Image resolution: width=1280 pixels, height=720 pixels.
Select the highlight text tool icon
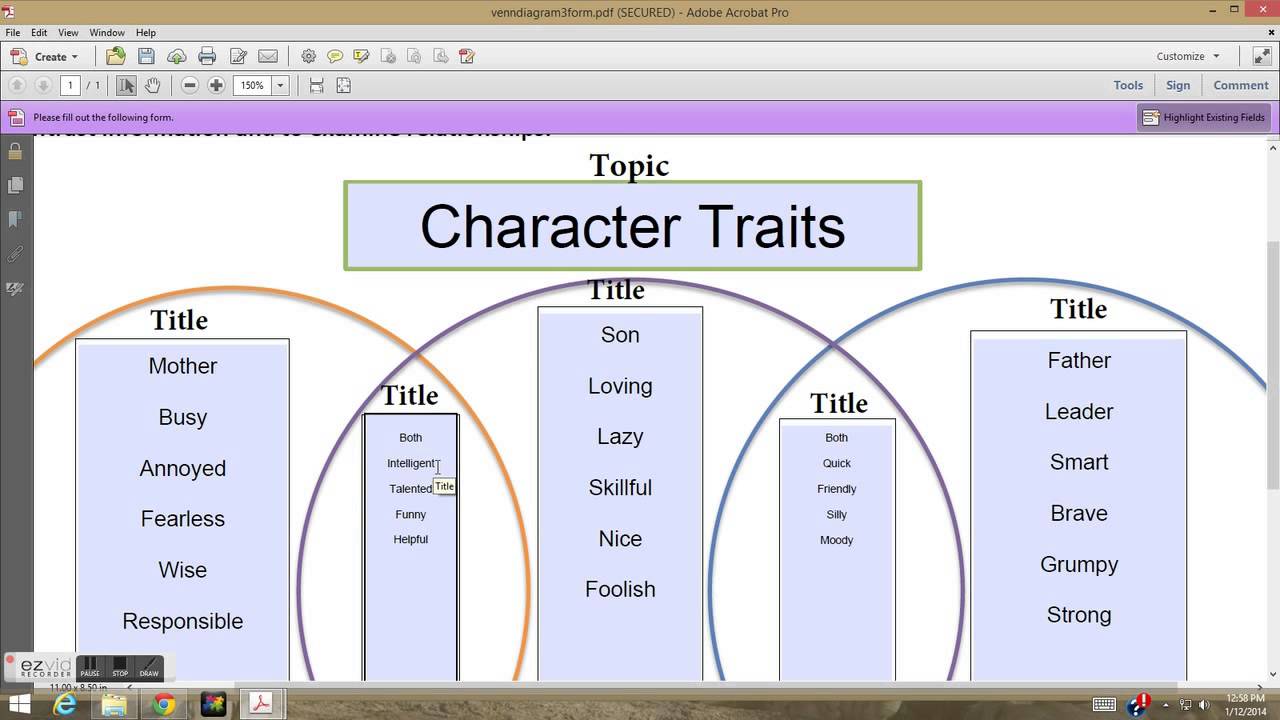click(361, 57)
